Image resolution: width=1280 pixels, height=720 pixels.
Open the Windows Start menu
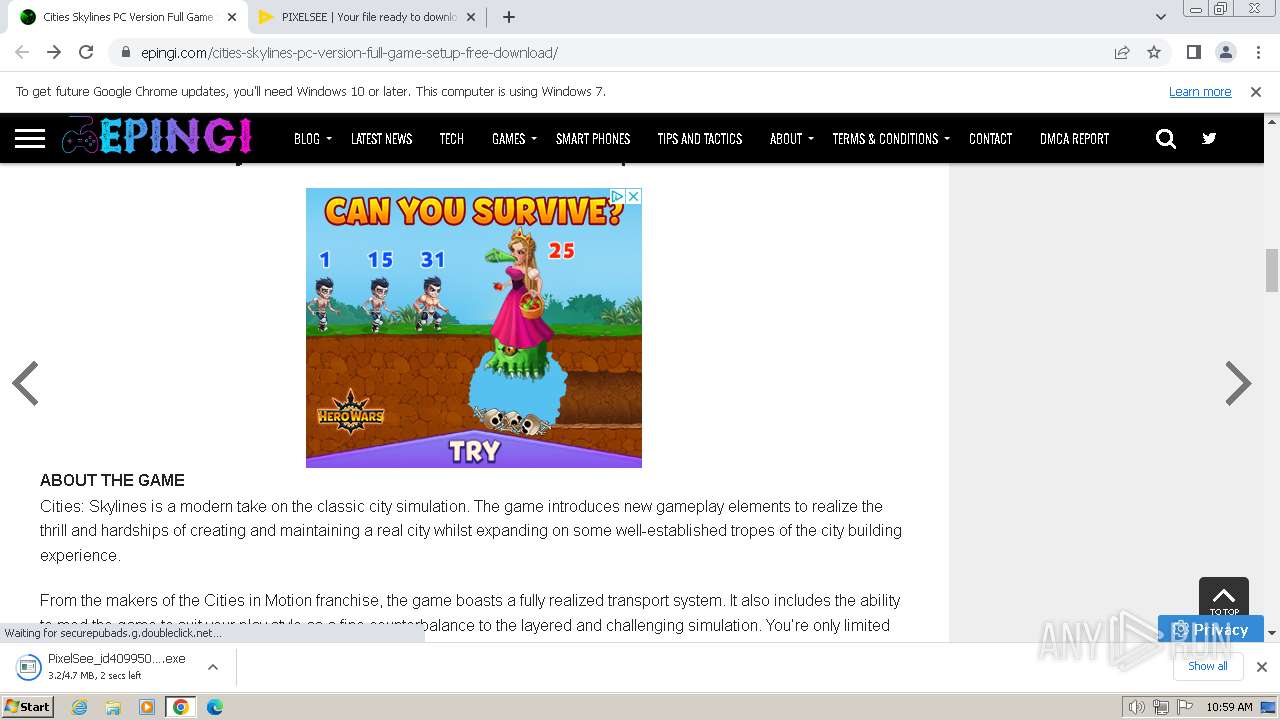pyautogui.click(x=28, y=707)
